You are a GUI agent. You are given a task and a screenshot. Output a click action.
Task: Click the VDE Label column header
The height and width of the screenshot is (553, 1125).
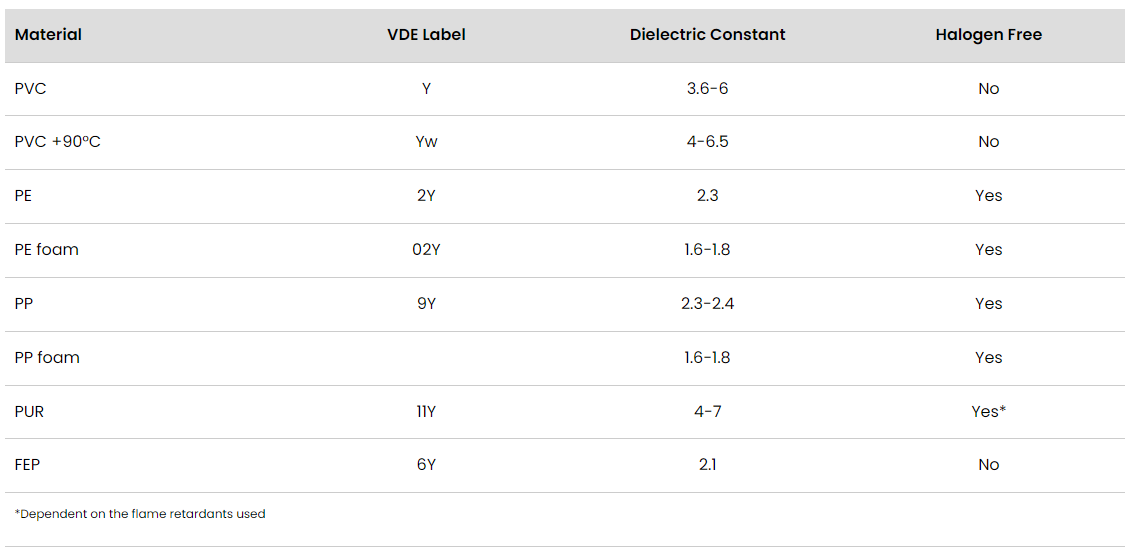click(x=426, y=35)
